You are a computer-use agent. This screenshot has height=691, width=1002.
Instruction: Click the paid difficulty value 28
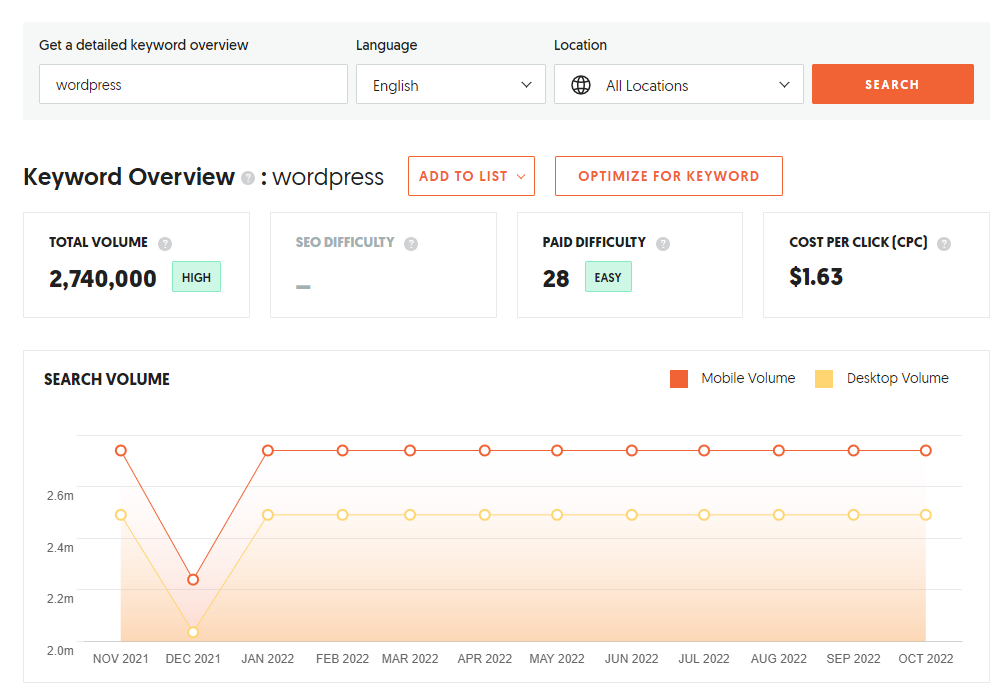click(556, 279)
